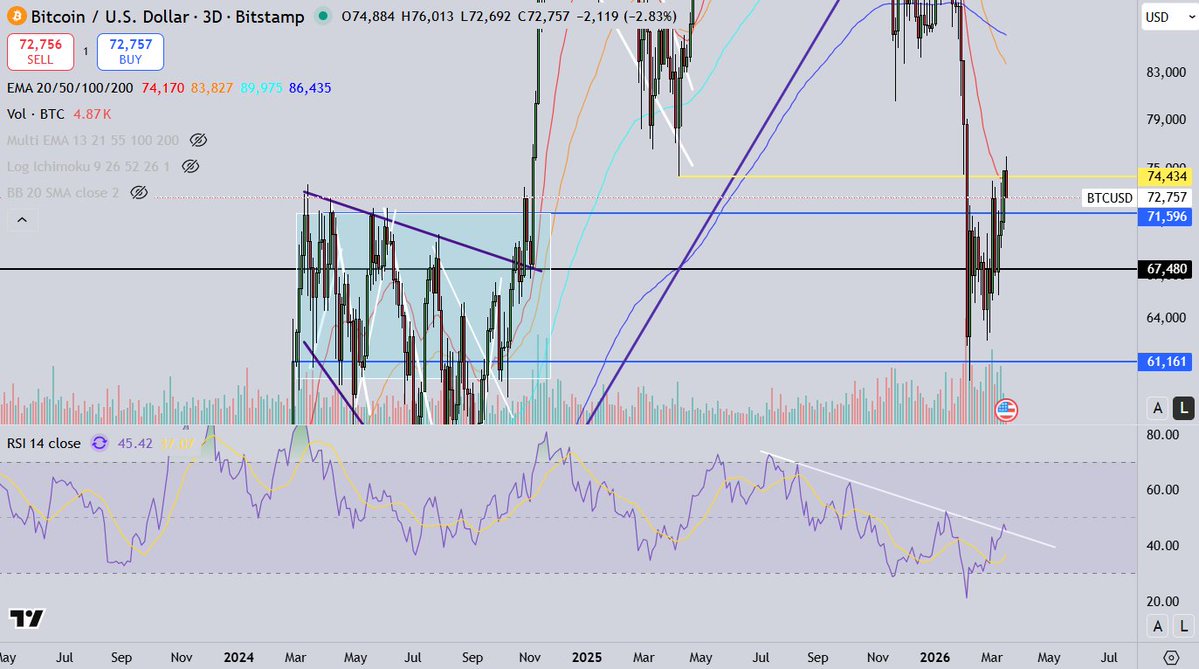This screenshot has height=669, width=1199.
Task: Click the RSI refresh circular icon
Action: (x=99, y=443)
